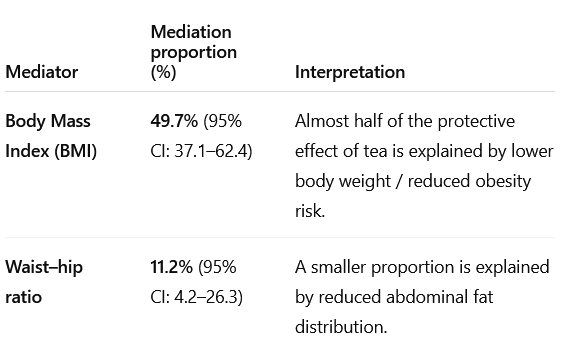Click the Mediation proportion (%) header
569x361 pixels.
coord(193,52)
